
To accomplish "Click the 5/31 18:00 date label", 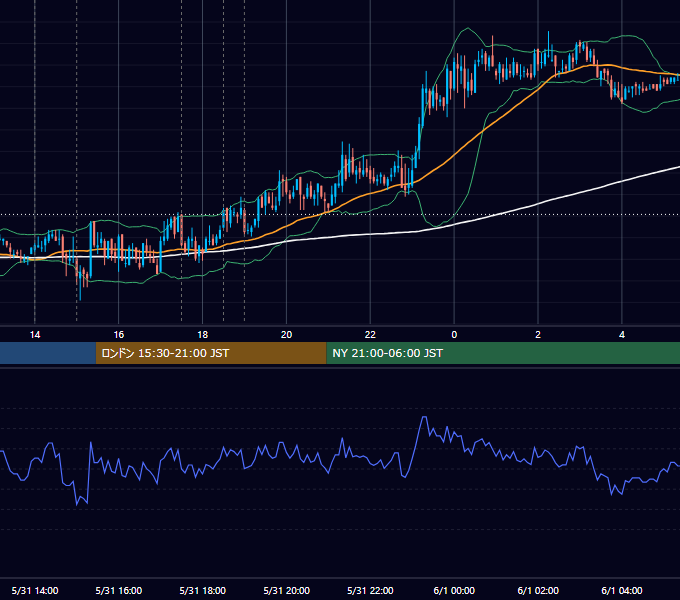I will [203, 590].
